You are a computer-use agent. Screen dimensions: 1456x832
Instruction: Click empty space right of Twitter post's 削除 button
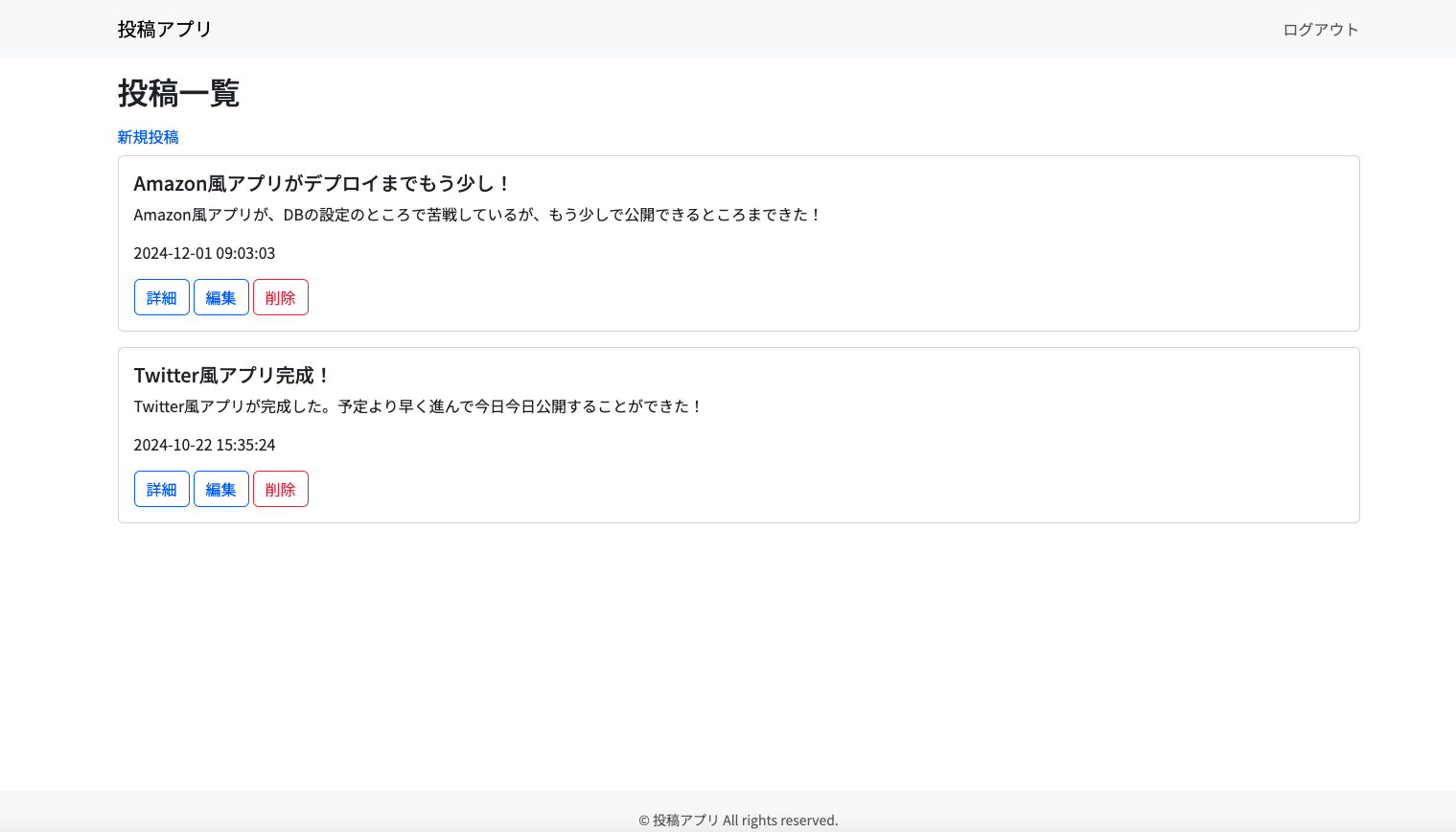(x=767, y=489)
